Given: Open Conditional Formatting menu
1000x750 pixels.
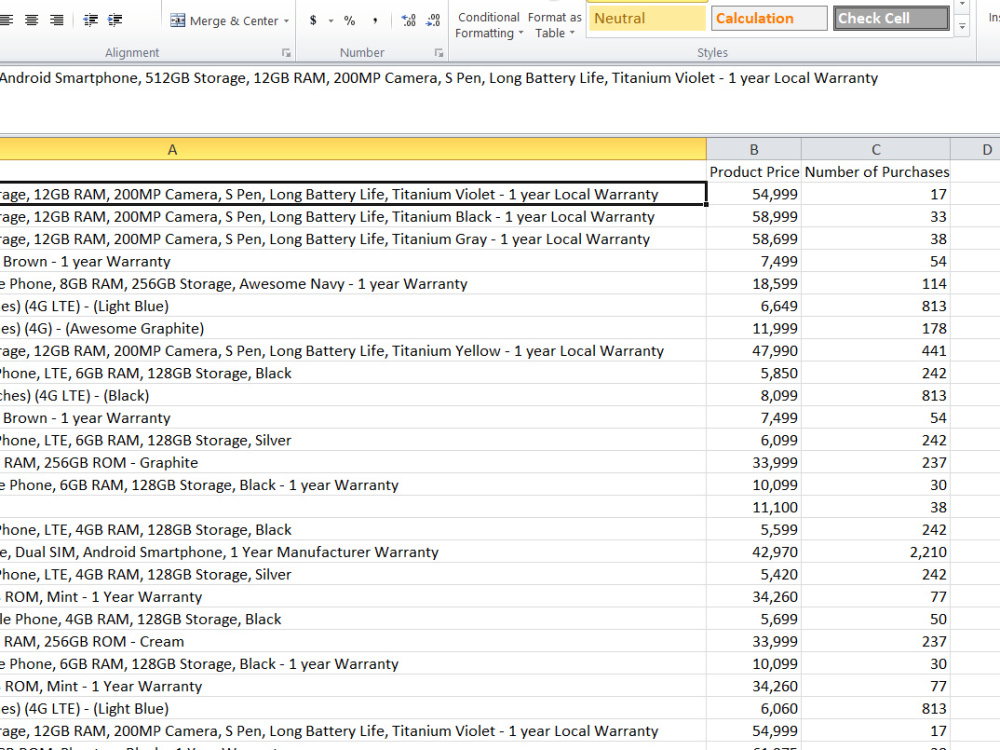Looking at the screenshot, I should (x=489, y=25).
